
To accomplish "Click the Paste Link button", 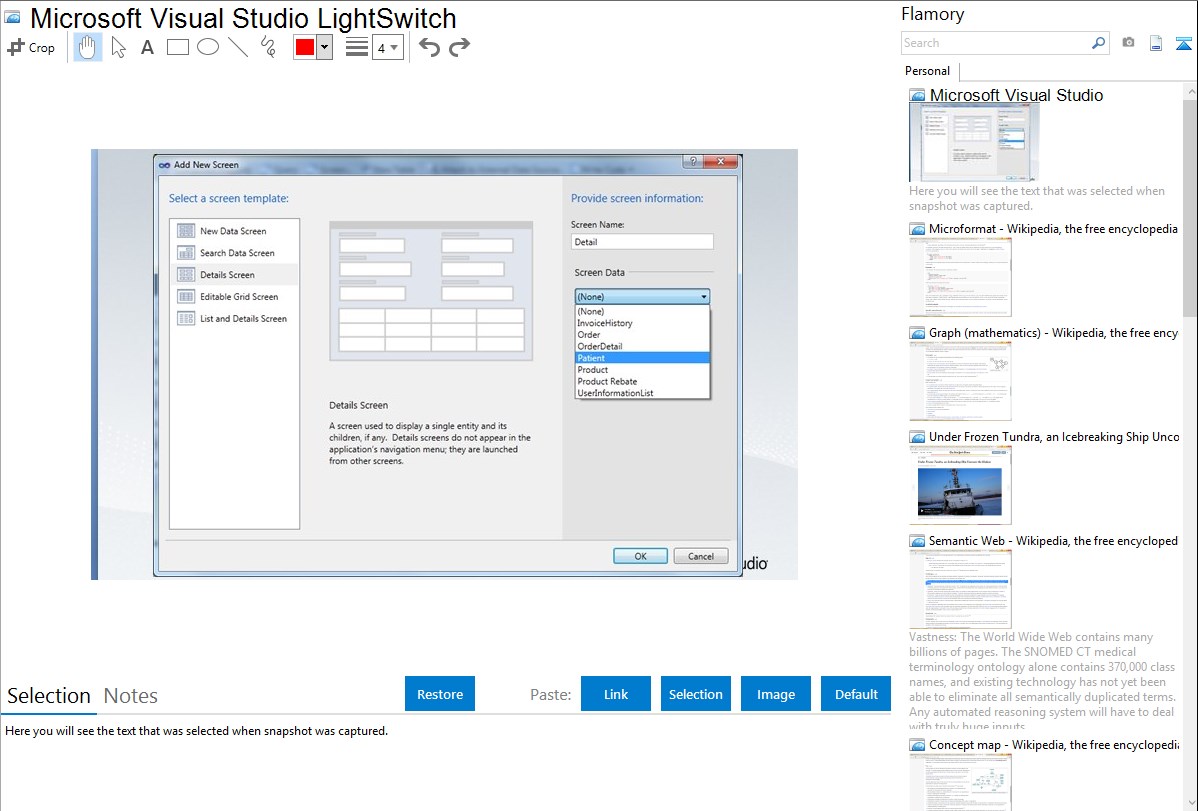I will pyautogui.click(x=616, y=694).
